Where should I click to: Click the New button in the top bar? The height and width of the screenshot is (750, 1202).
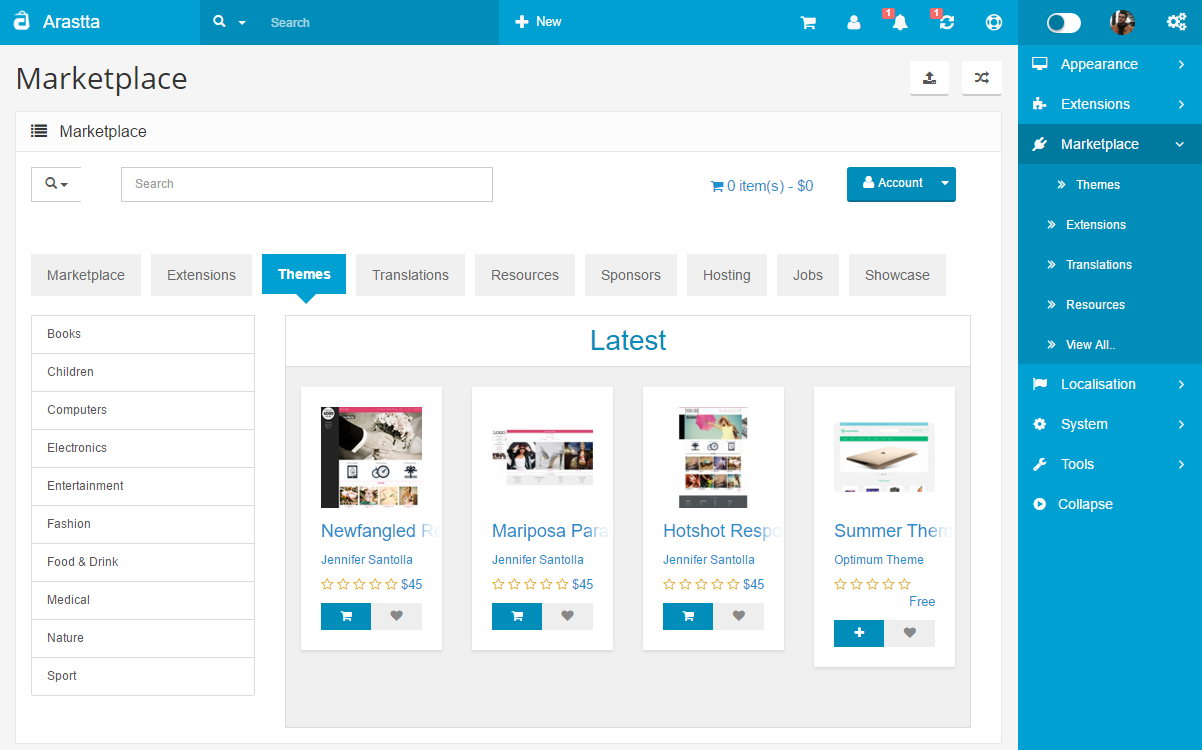[x=538, y=22]
